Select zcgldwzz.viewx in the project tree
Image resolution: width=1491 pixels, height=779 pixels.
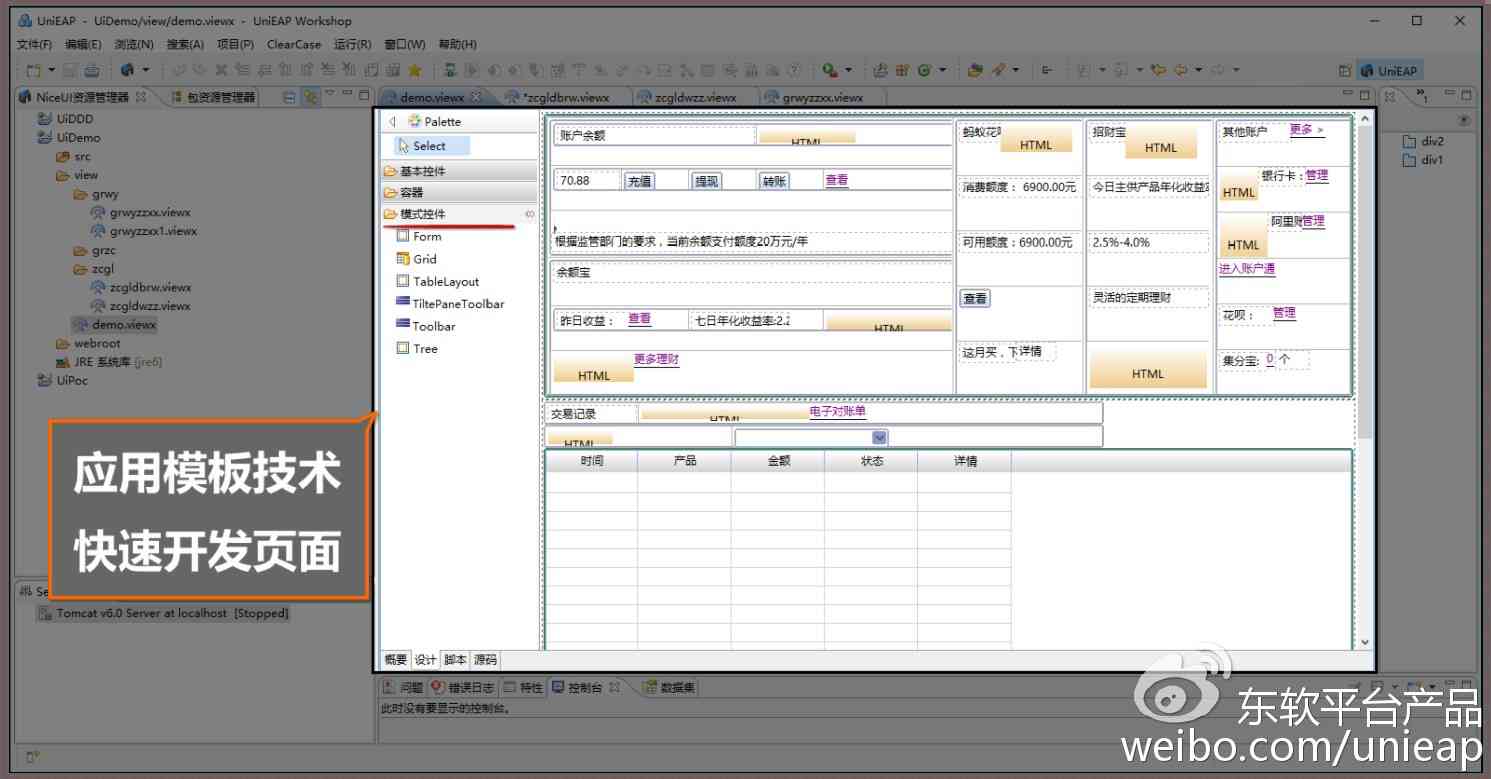pos(140,306)
